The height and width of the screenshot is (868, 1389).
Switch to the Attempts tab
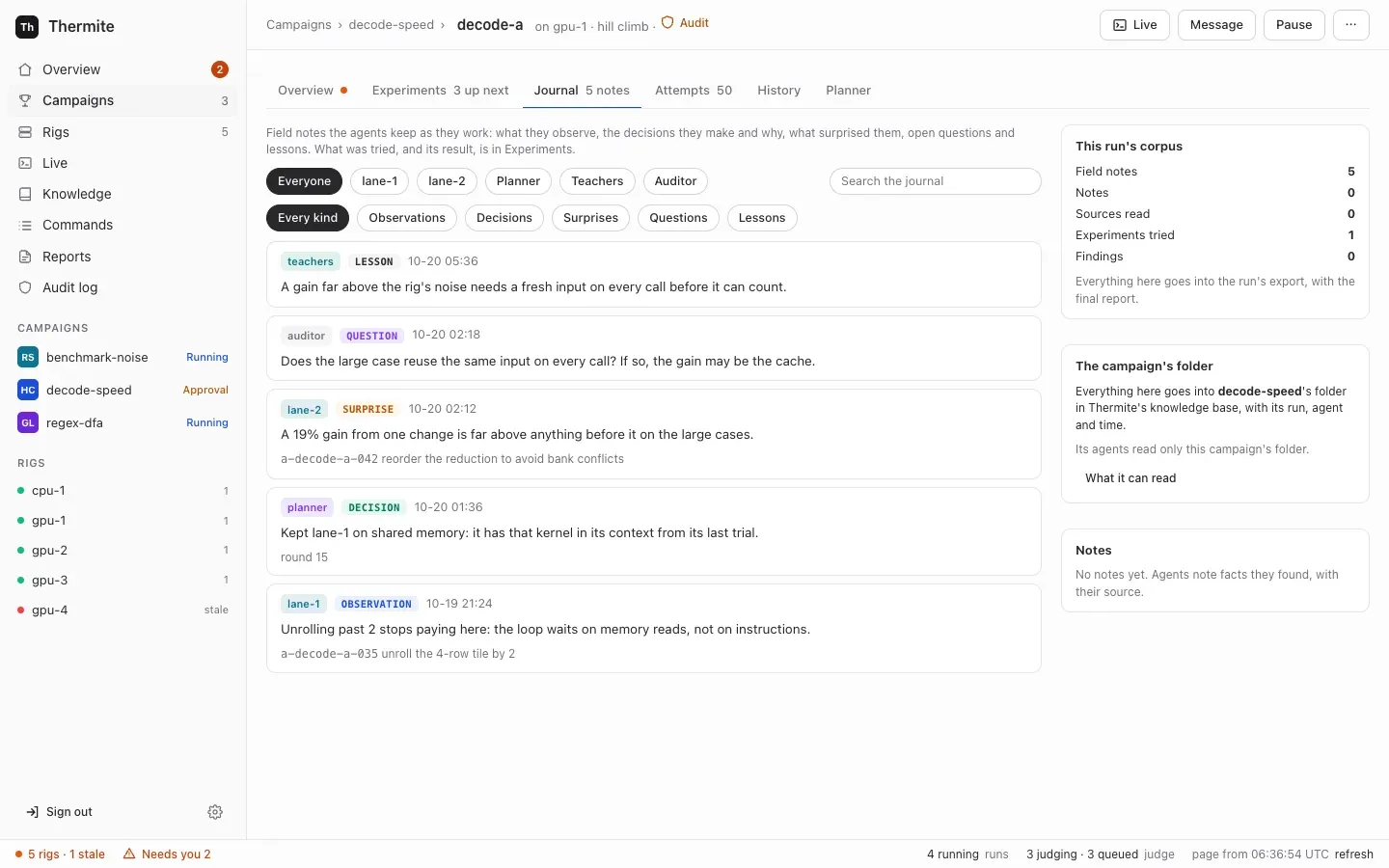coord(694,91)
